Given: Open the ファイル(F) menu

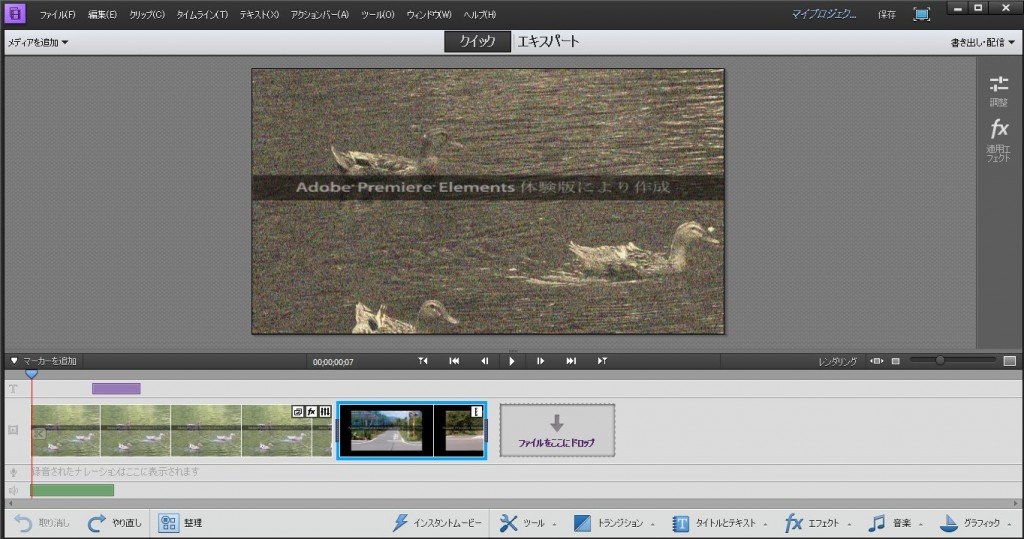Looking at the screenshot, I should click(x=57, y=14).
